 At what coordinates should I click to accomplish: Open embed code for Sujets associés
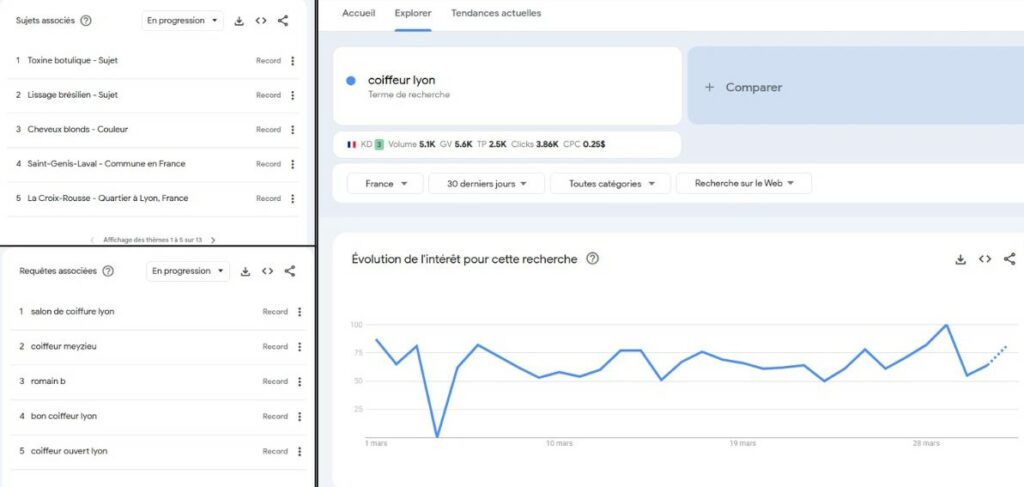(x=261, y=21)
